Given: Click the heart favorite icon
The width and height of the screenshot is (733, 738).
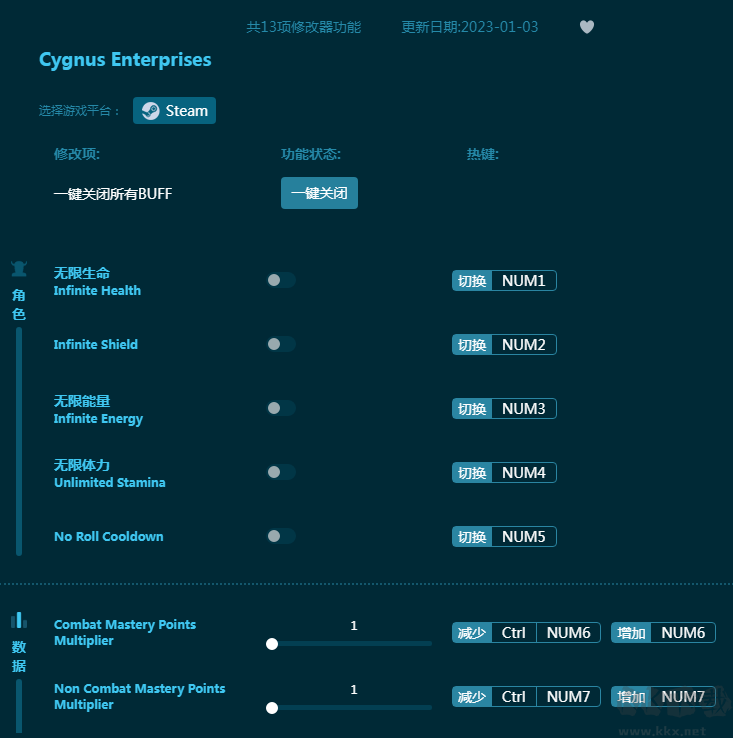Looking at the screenshot, I should pos(587,27).
